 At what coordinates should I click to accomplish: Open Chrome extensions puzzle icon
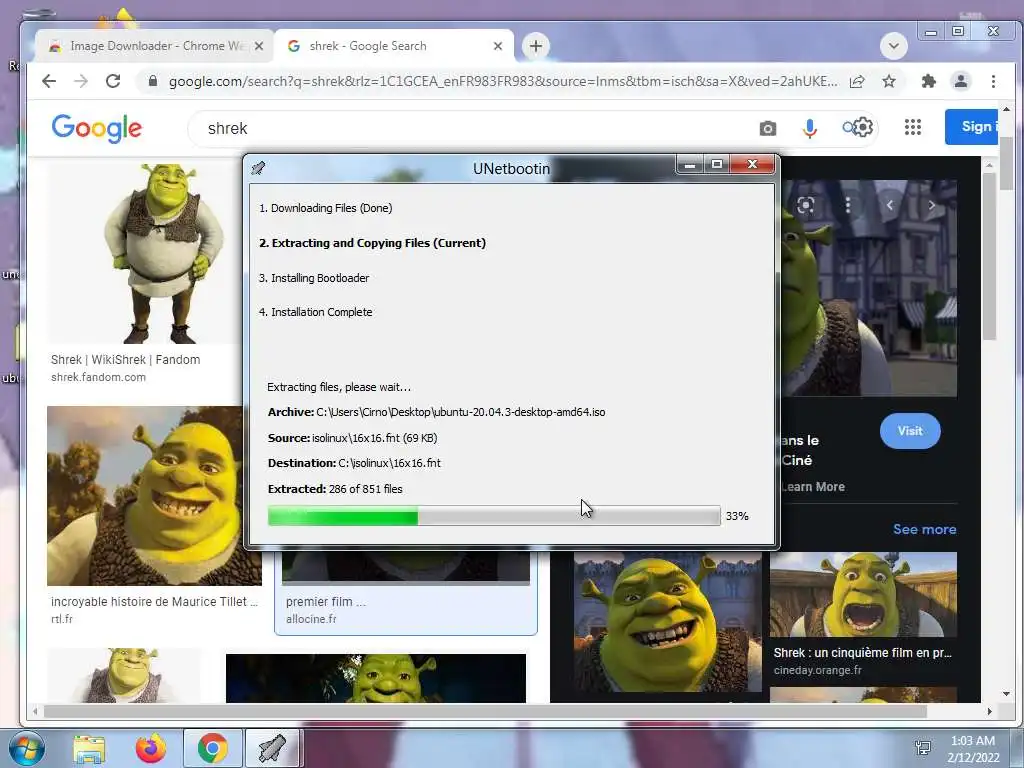coord(928,81)
